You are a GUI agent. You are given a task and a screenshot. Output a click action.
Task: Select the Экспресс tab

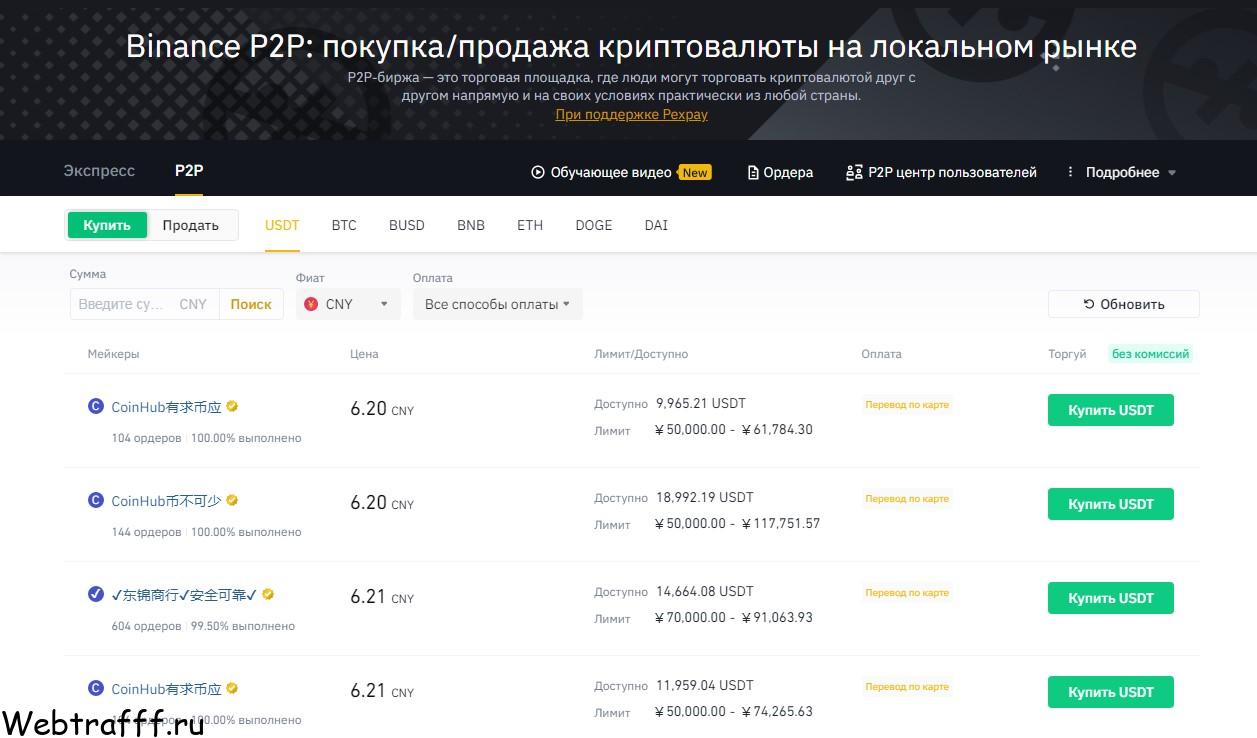click(99, 170)
